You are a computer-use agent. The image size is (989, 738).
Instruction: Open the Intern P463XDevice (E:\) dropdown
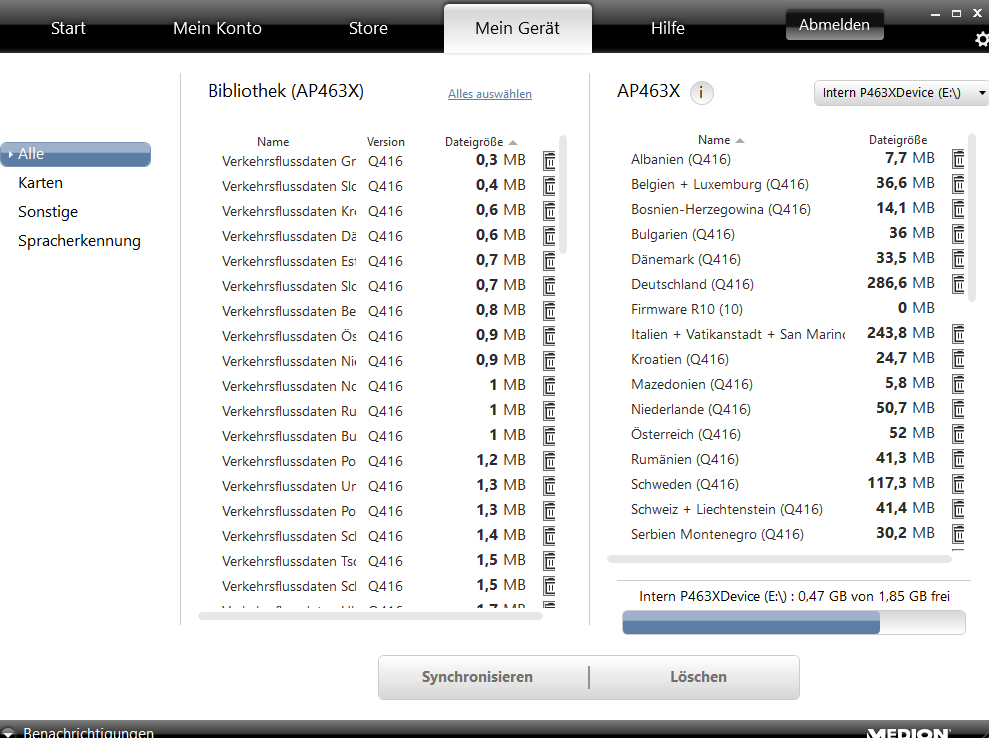point(900,93)
